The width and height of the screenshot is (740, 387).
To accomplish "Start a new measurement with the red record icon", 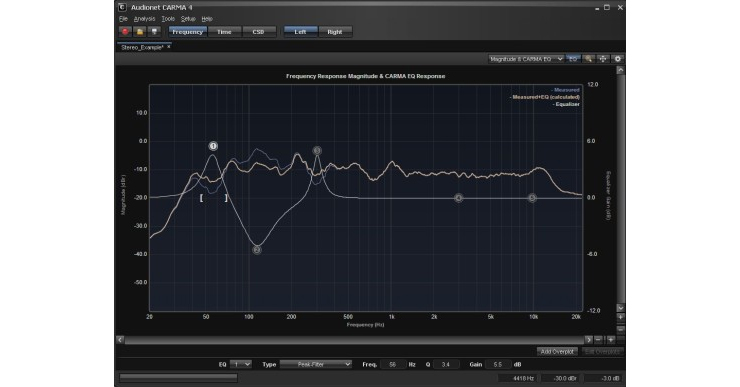I will coord(125,32).
